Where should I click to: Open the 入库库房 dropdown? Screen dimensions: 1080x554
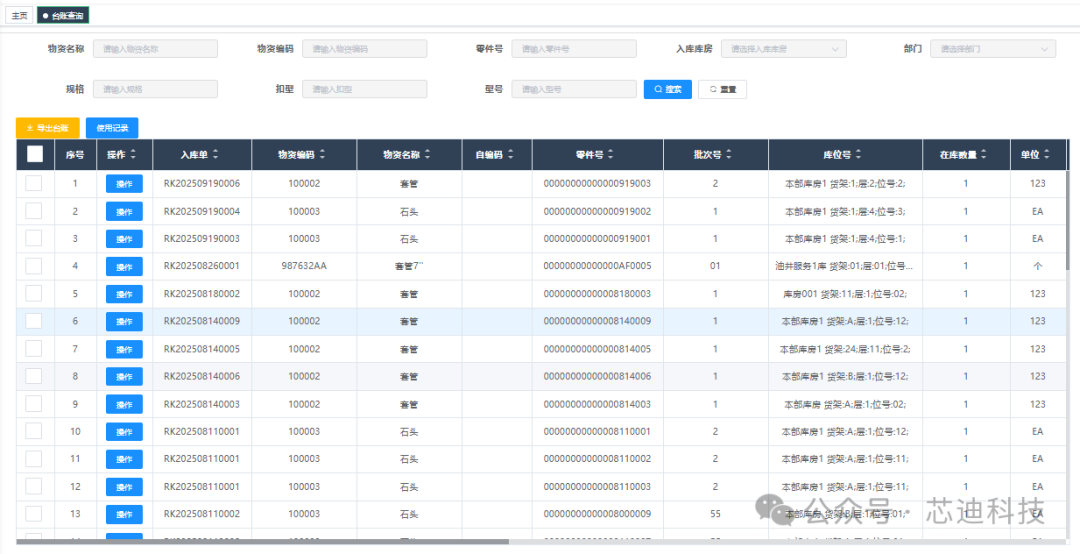click(783, 49)
